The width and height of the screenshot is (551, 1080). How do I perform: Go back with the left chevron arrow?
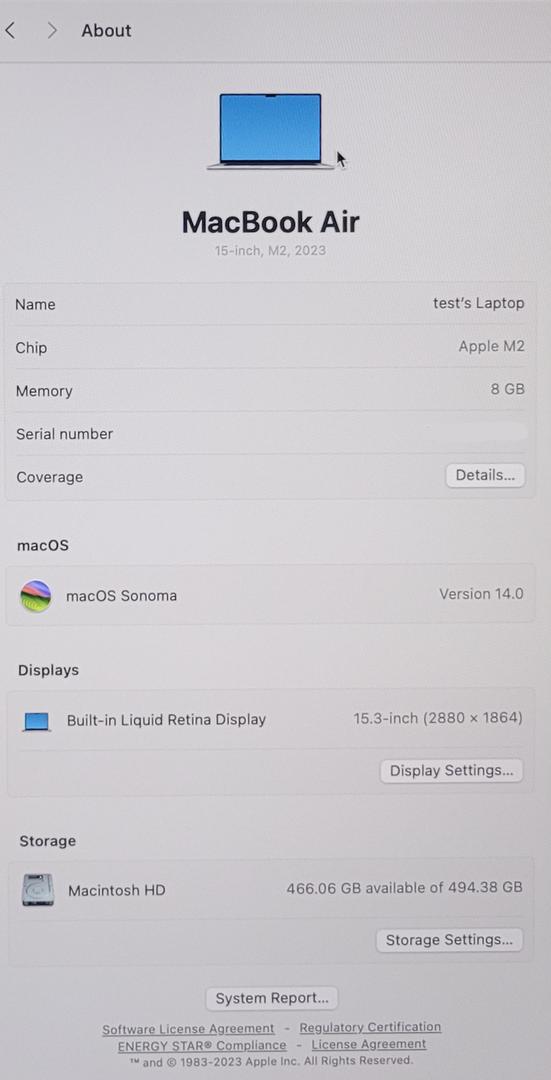click(x=10, y=30)
